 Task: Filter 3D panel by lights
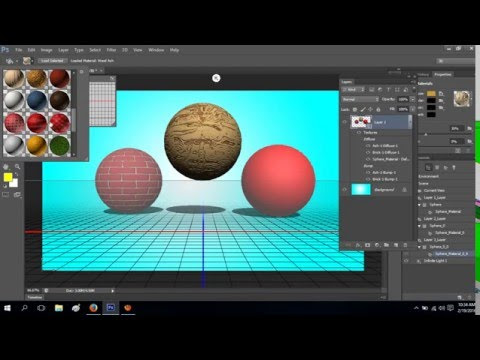click(454, 168)
